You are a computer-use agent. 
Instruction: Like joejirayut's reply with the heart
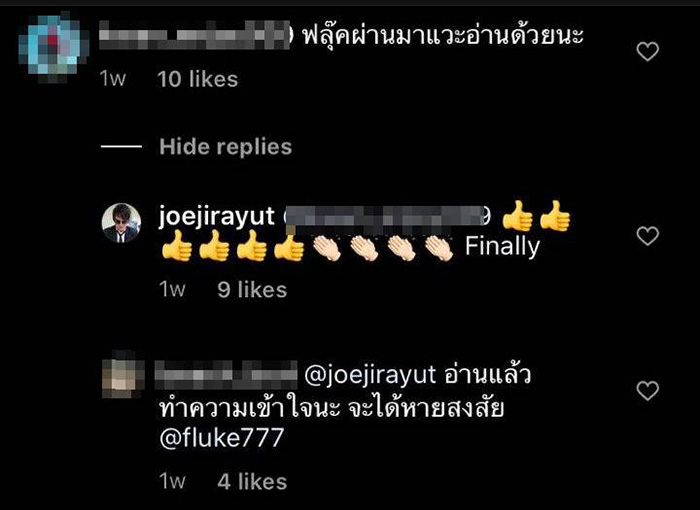pyautogui.click(x=647, y=236)
